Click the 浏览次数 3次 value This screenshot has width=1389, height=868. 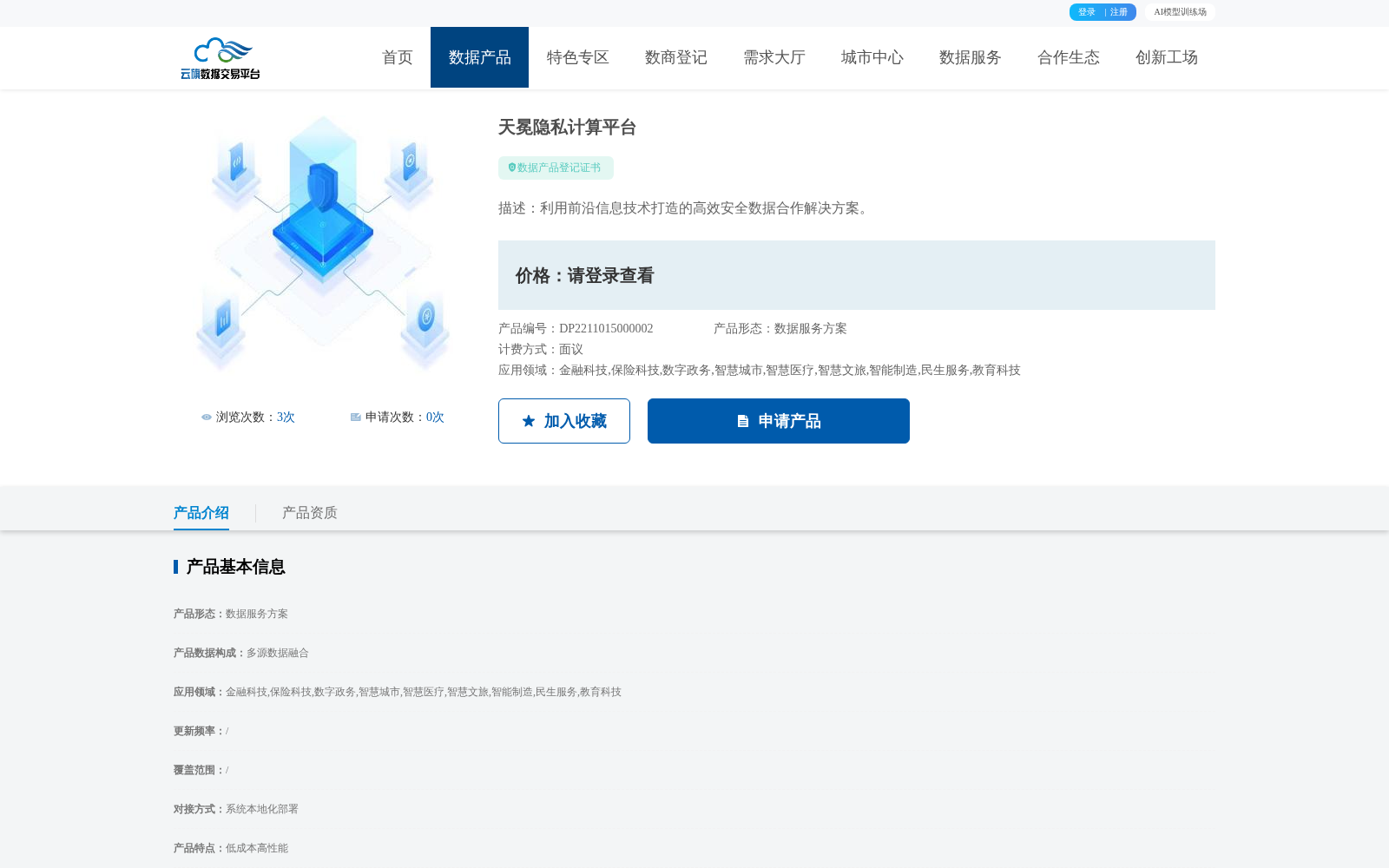pyautogui.click(x=286, y=418)
